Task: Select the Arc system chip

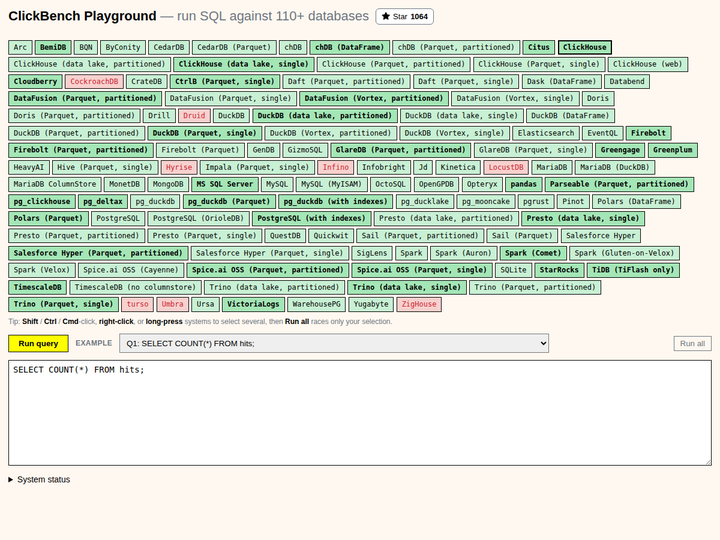Action: point(20,47)
